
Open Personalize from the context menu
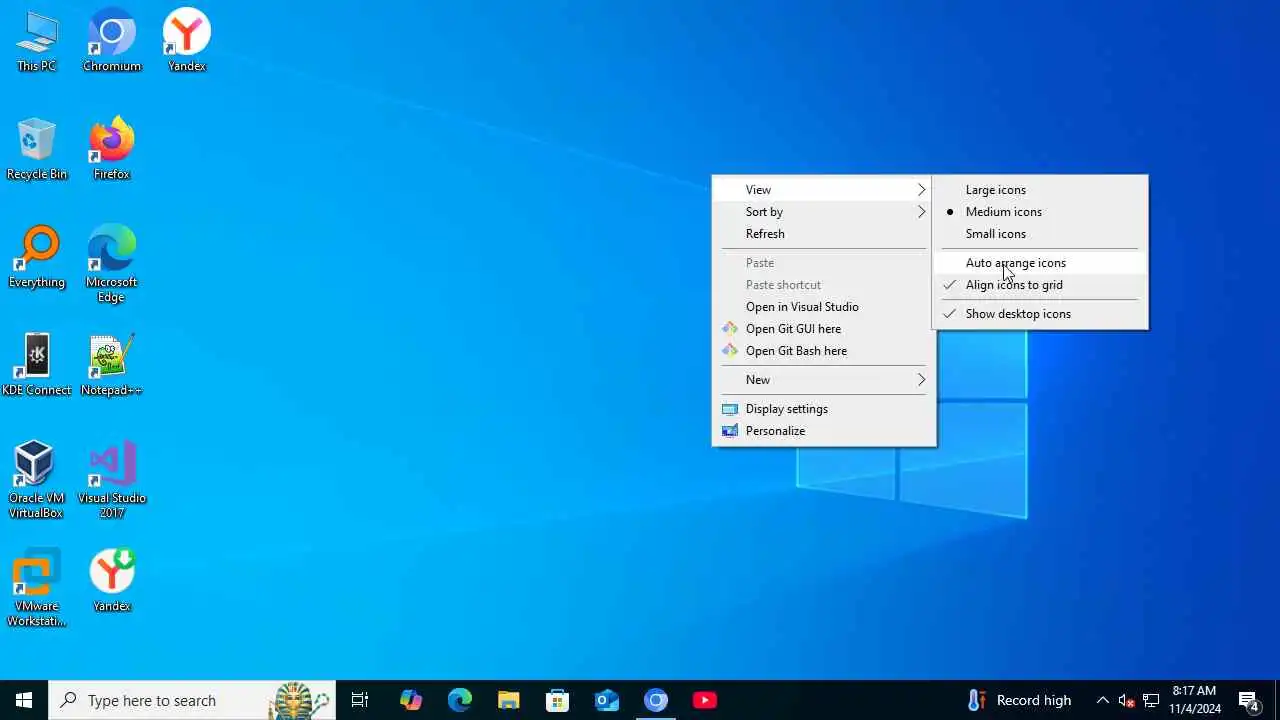823,431
